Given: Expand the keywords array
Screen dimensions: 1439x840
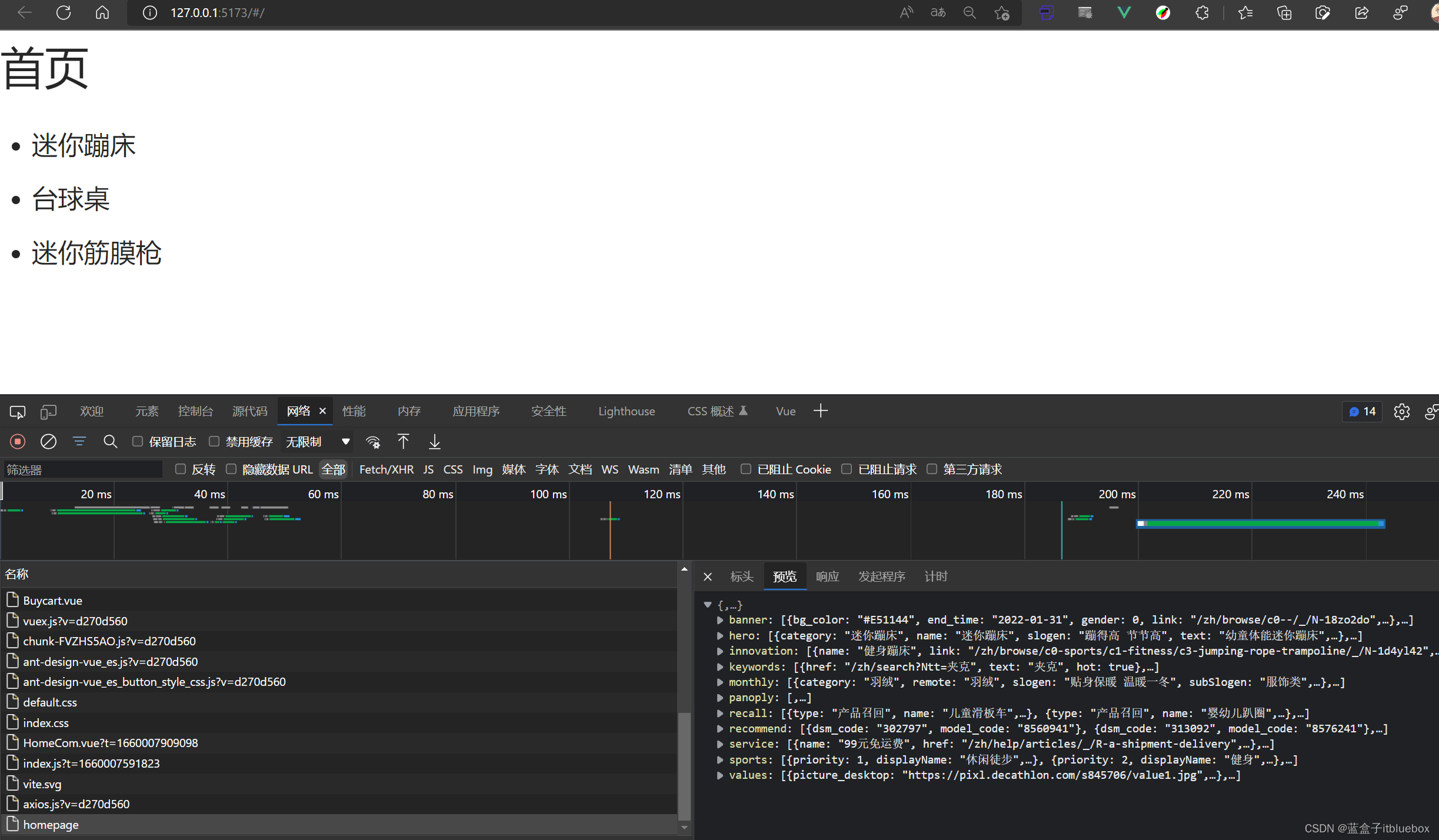Looking at the screenshot, I should 720,667.
